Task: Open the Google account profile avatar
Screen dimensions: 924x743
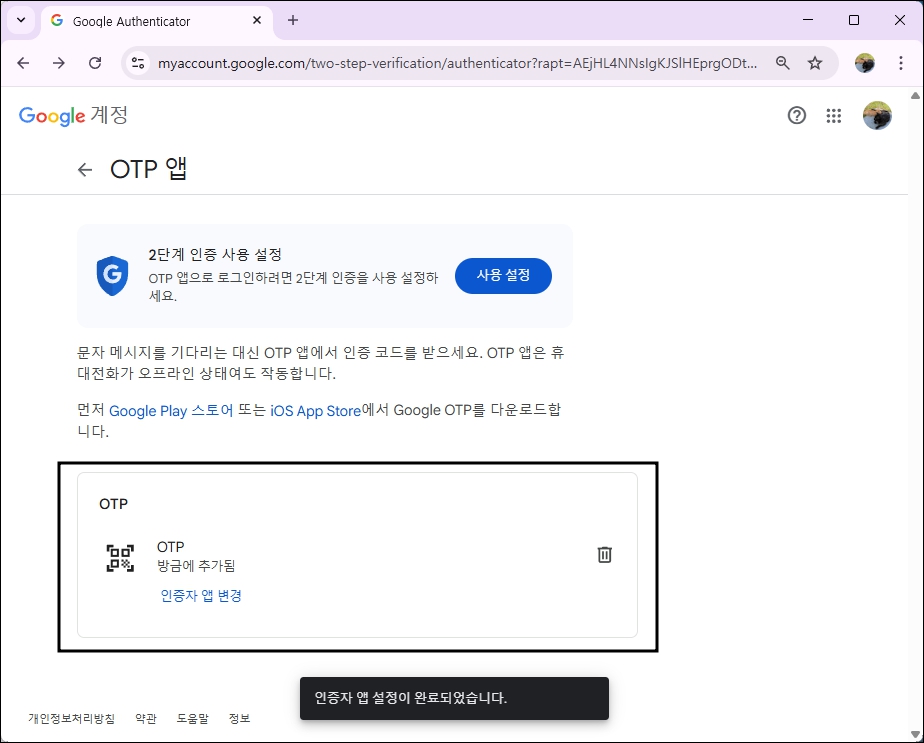Action: click(877, 115)
